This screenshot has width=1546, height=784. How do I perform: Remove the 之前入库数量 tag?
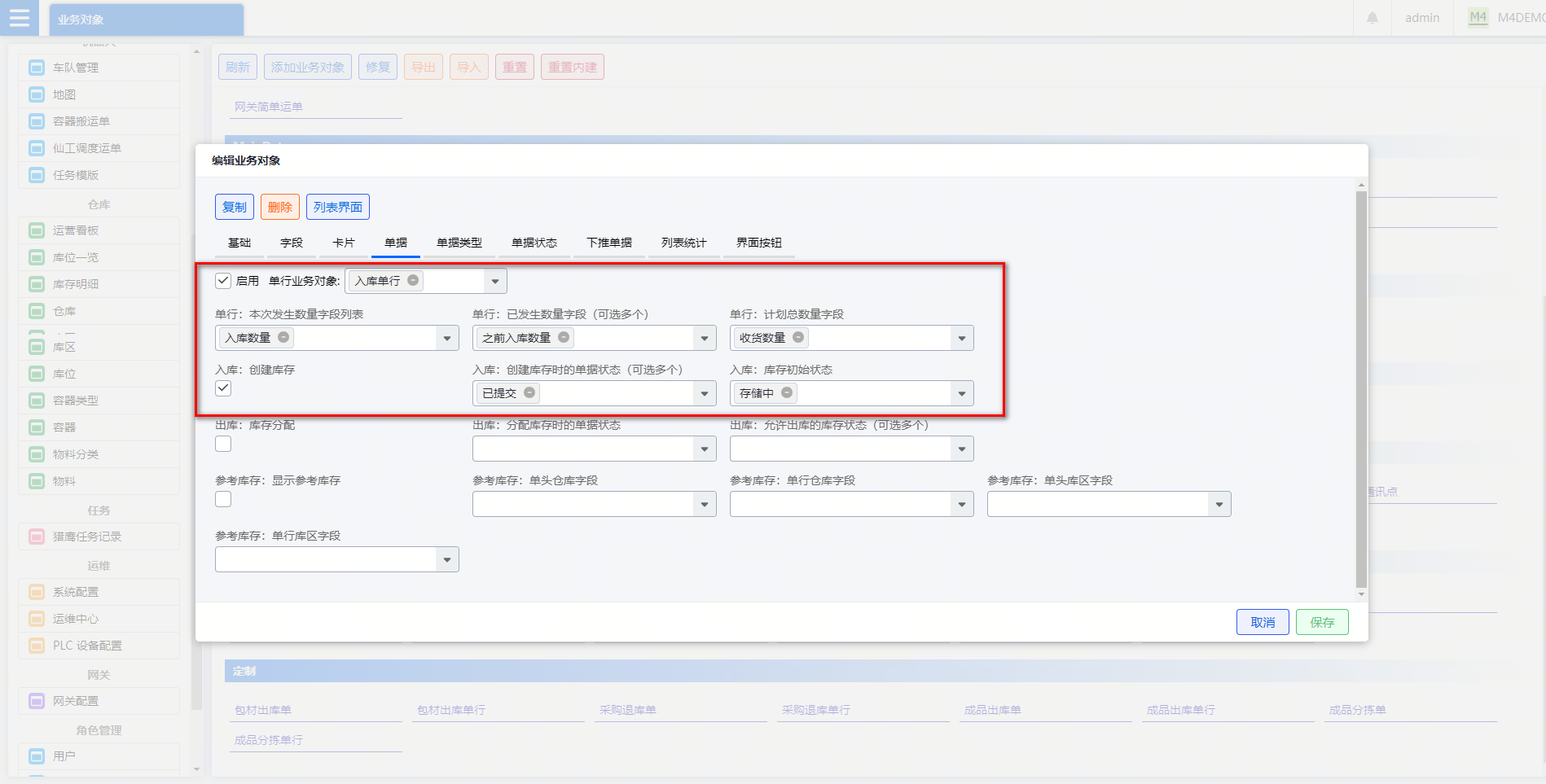pyautogui.click(x=564, y=337)
